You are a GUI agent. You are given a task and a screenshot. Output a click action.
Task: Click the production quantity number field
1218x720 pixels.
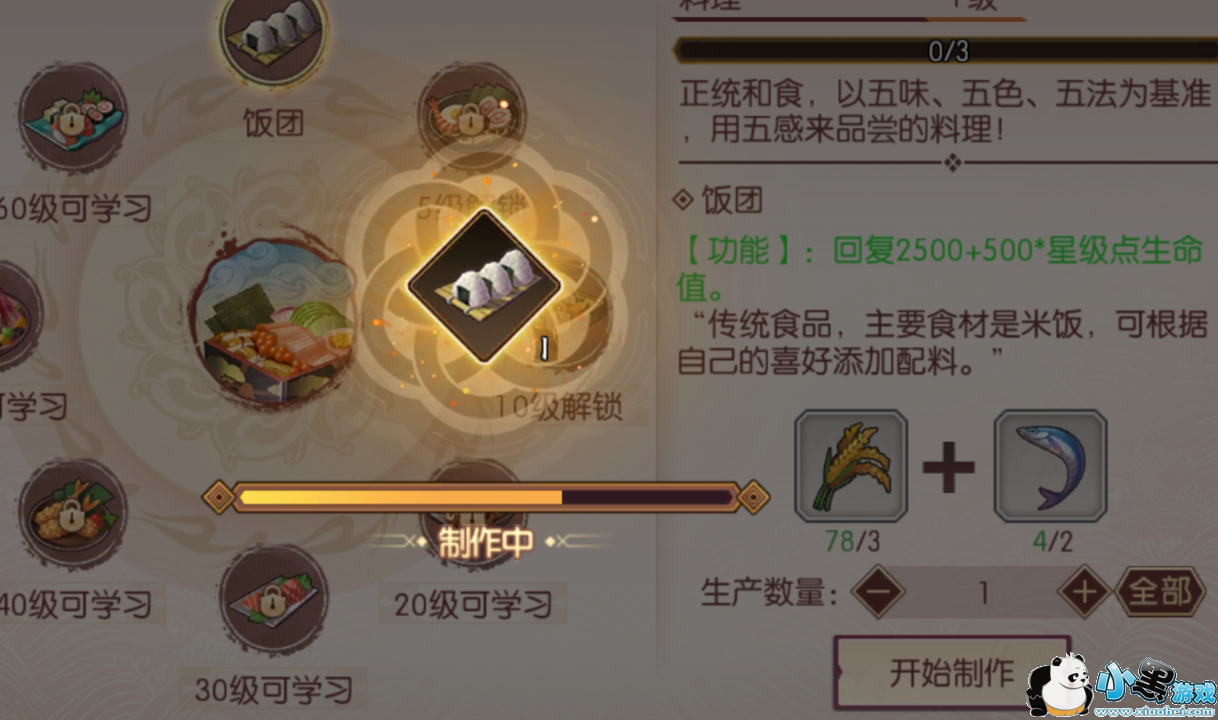point(982,593)
